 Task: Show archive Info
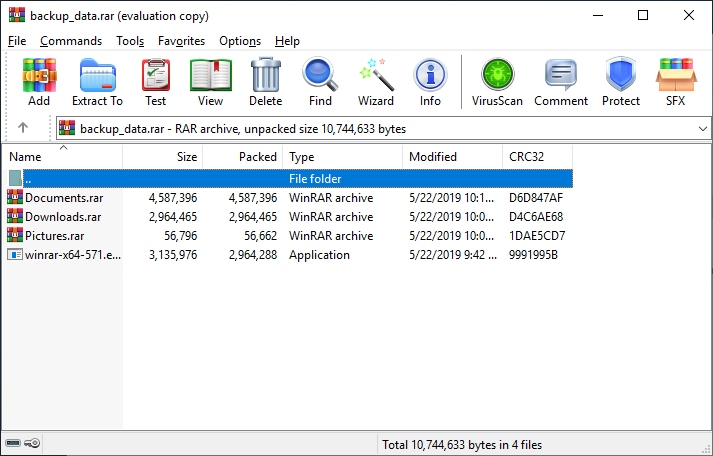click(x=430, y=82)
